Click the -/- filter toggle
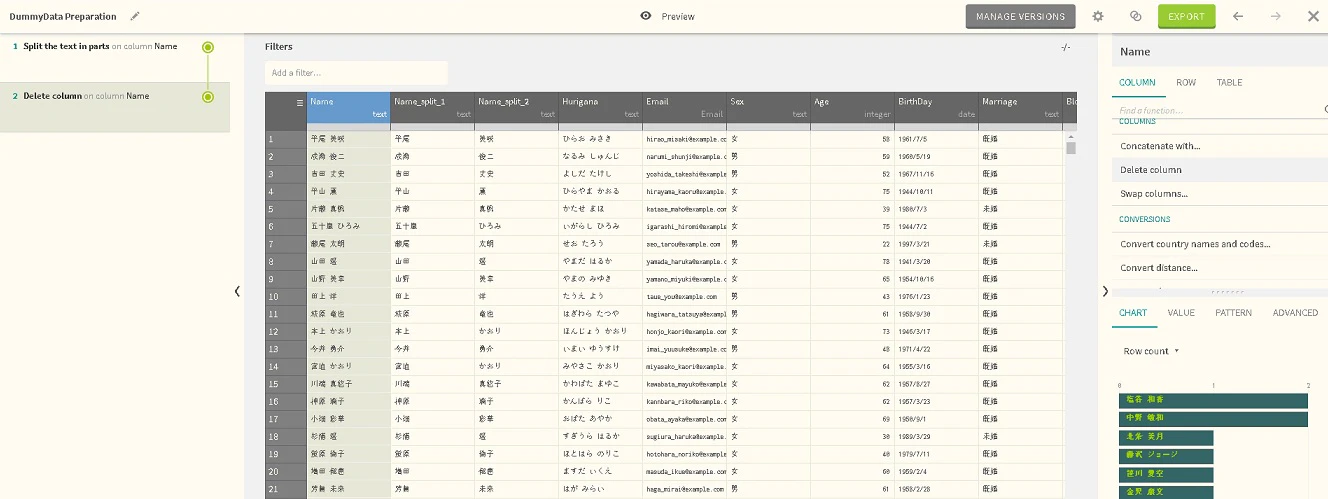Viewport: 1328px width, 499px height. 1066,47
